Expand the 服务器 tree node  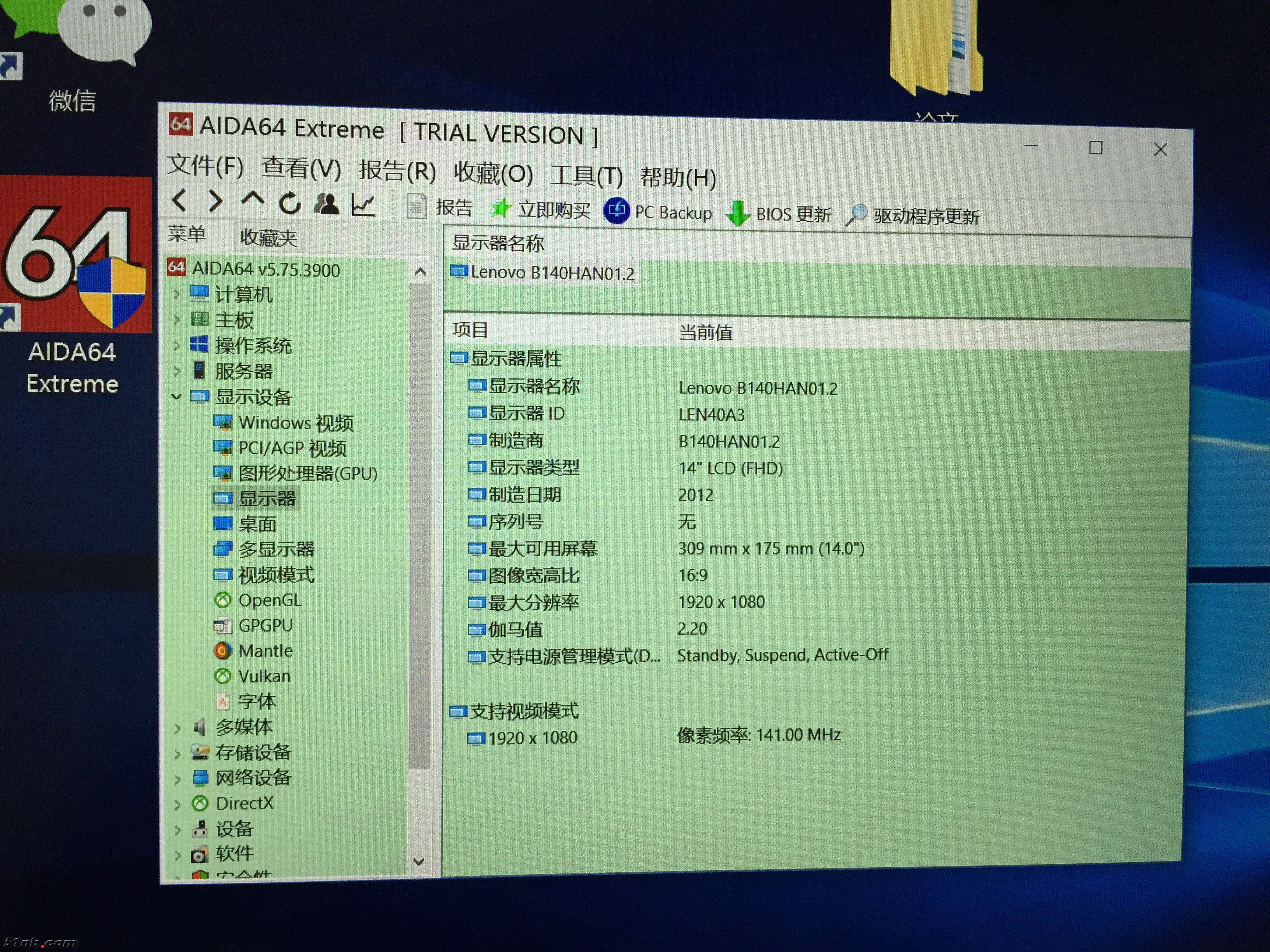tap(177, 371)
